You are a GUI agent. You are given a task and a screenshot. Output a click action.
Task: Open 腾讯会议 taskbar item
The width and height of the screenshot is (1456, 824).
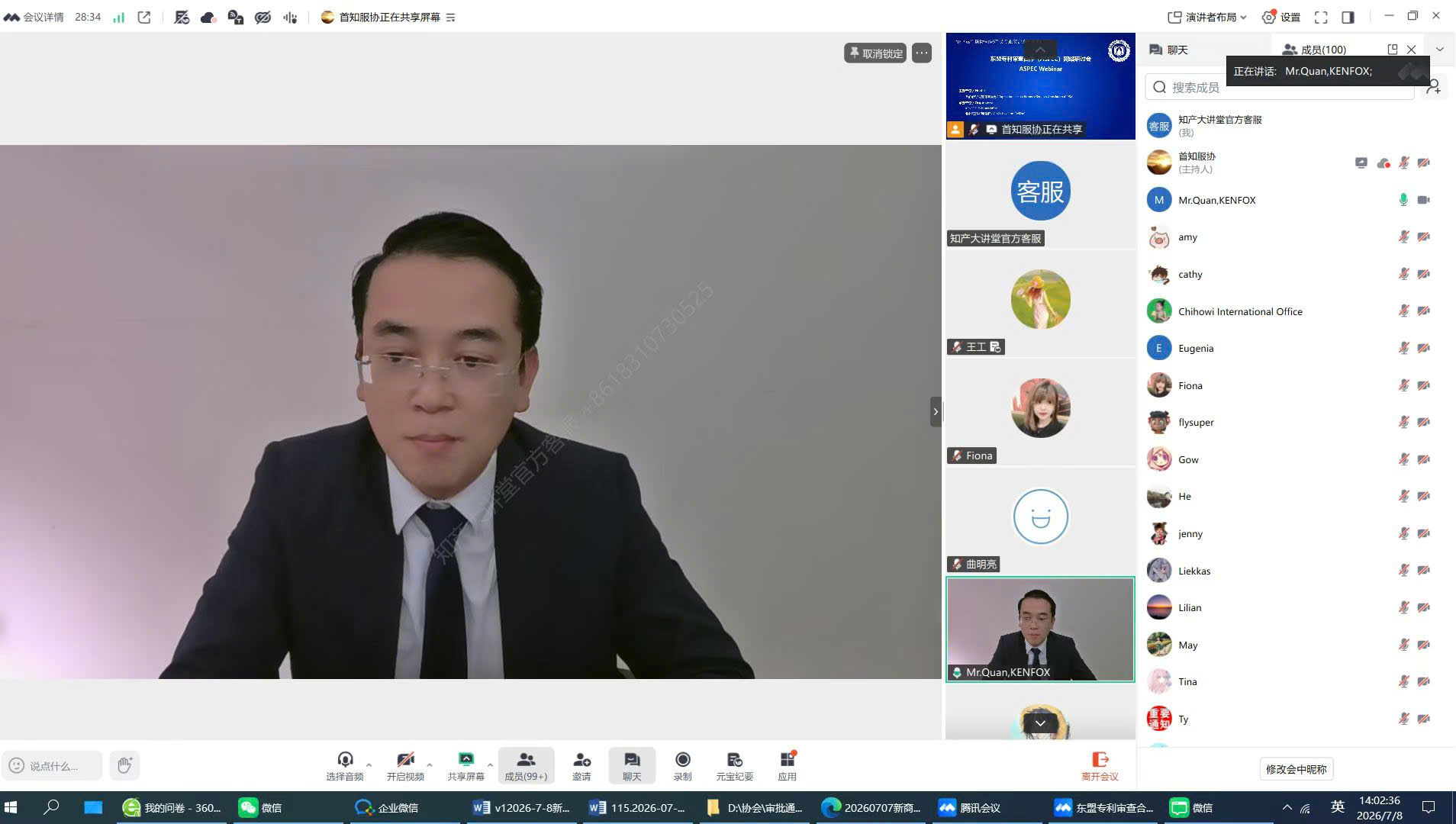point(970,807)
